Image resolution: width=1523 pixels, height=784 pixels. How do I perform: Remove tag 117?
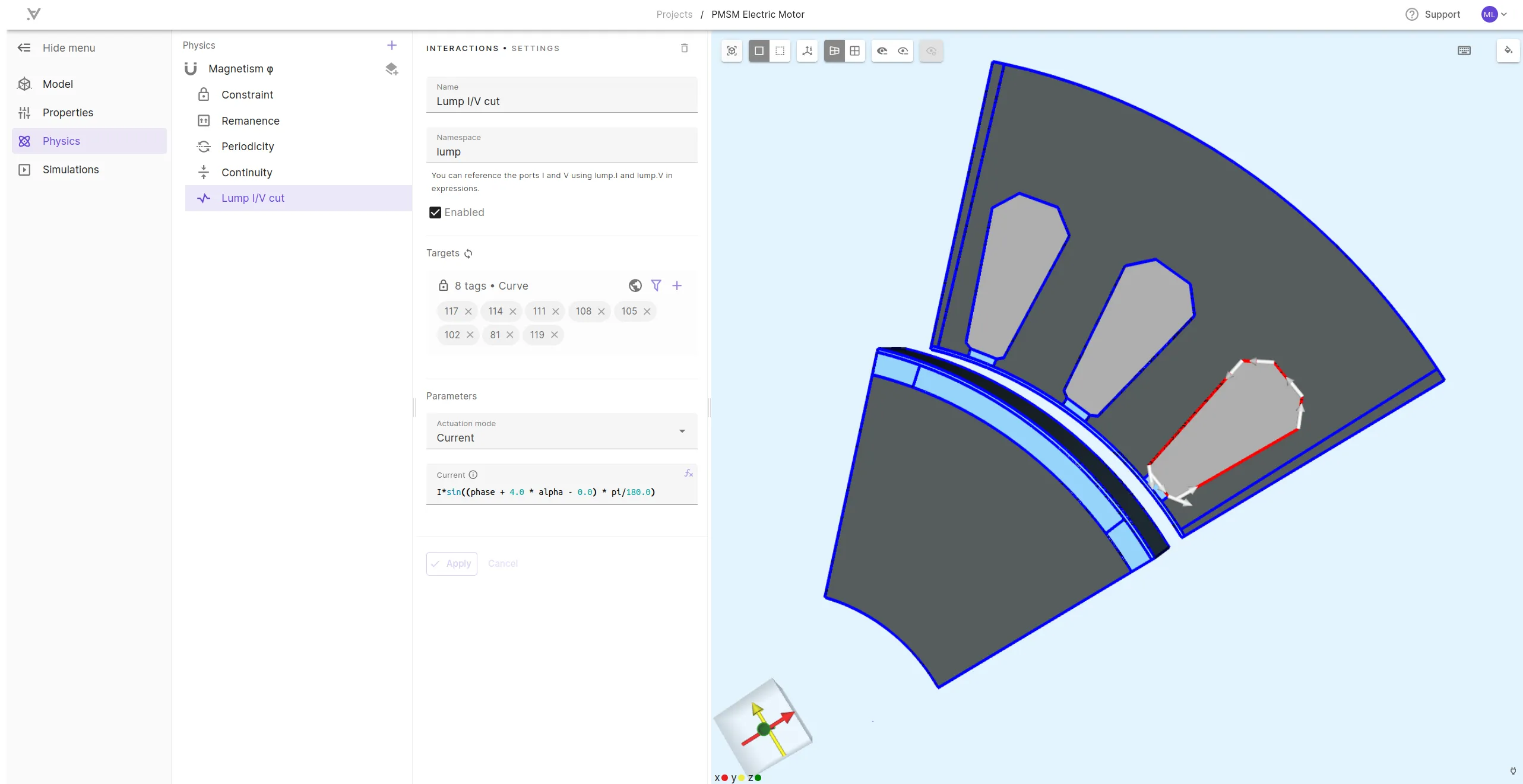(x=468, y=312)
